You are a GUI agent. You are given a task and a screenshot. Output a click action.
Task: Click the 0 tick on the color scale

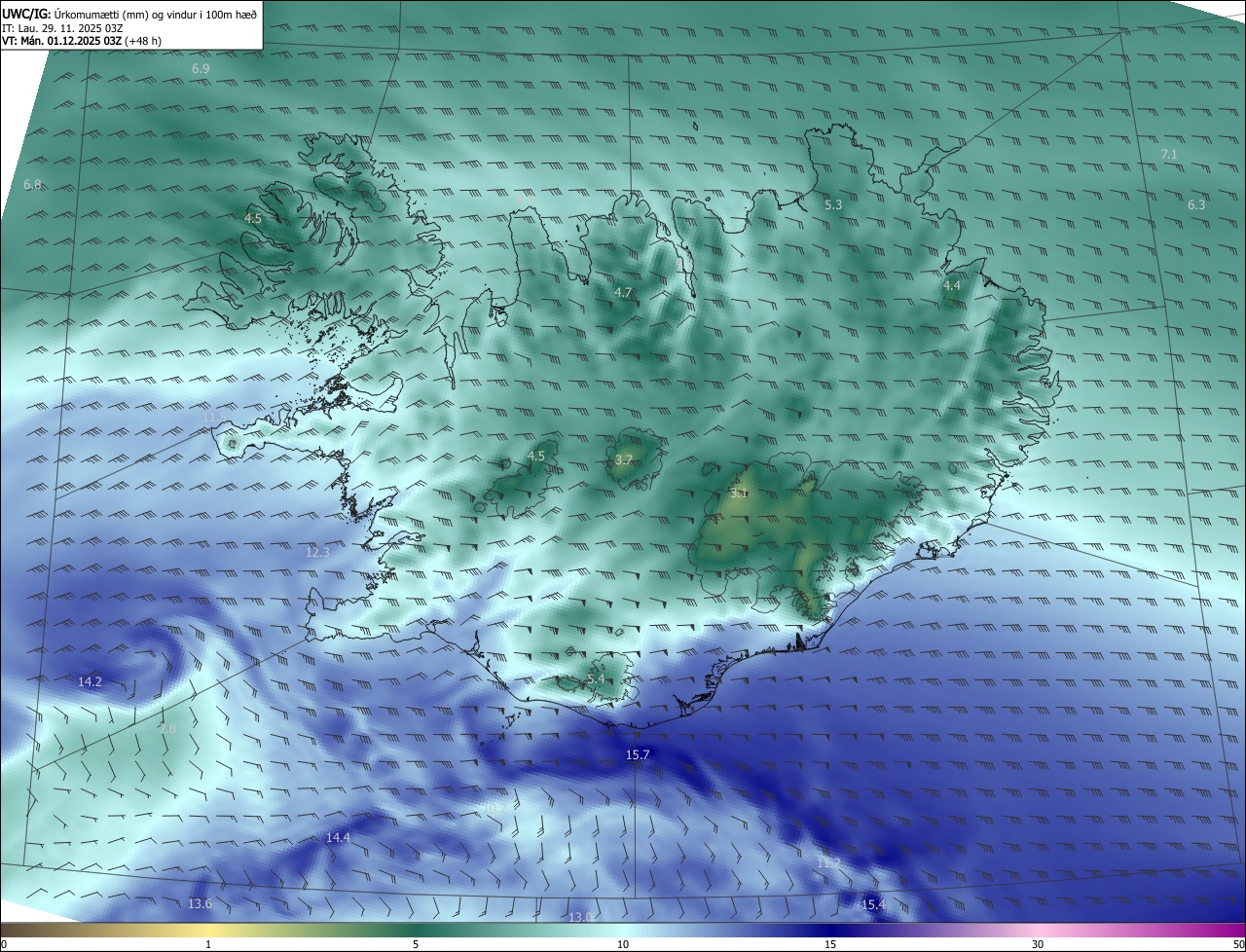[x=4, y=944]
